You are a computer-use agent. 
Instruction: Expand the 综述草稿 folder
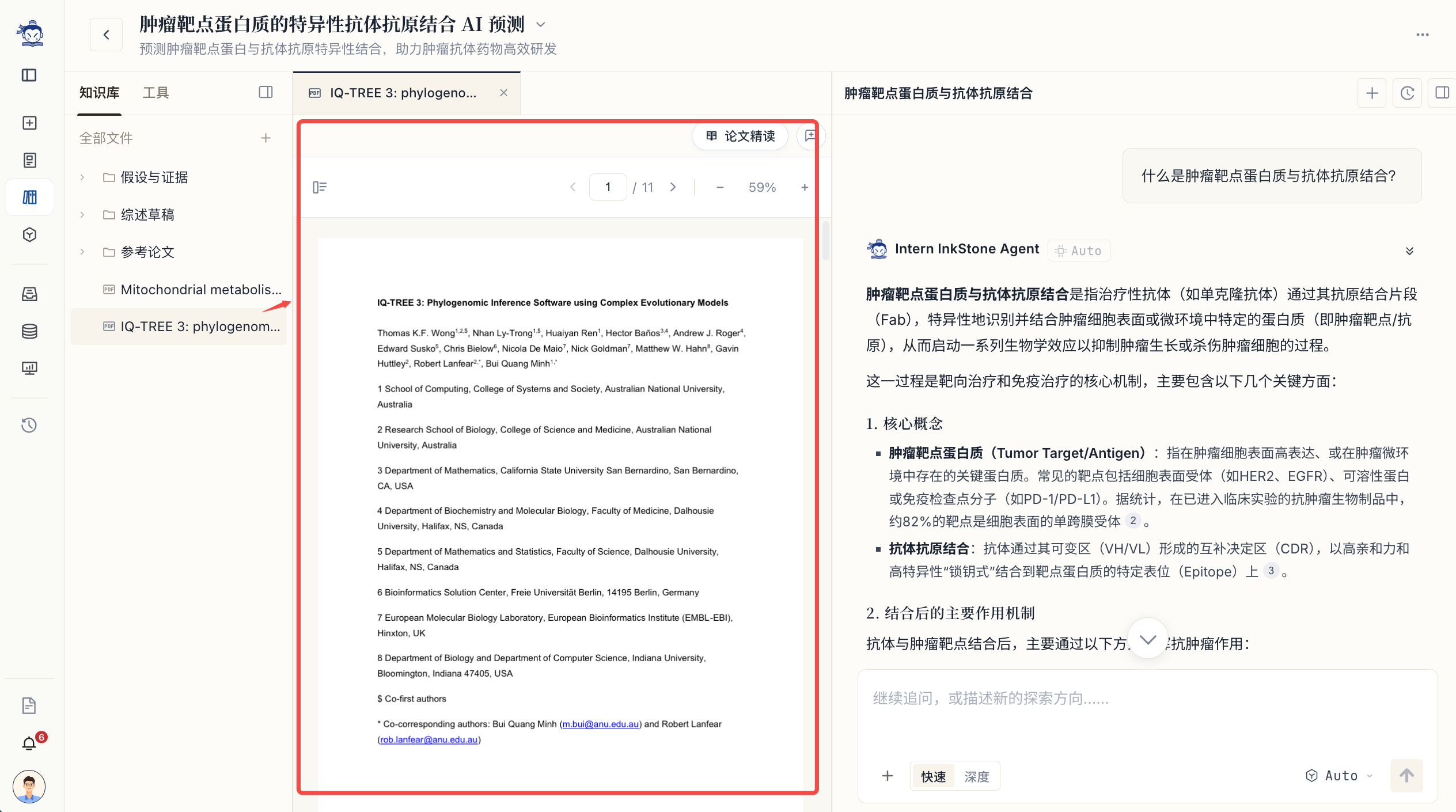click(x=82, y=215)
